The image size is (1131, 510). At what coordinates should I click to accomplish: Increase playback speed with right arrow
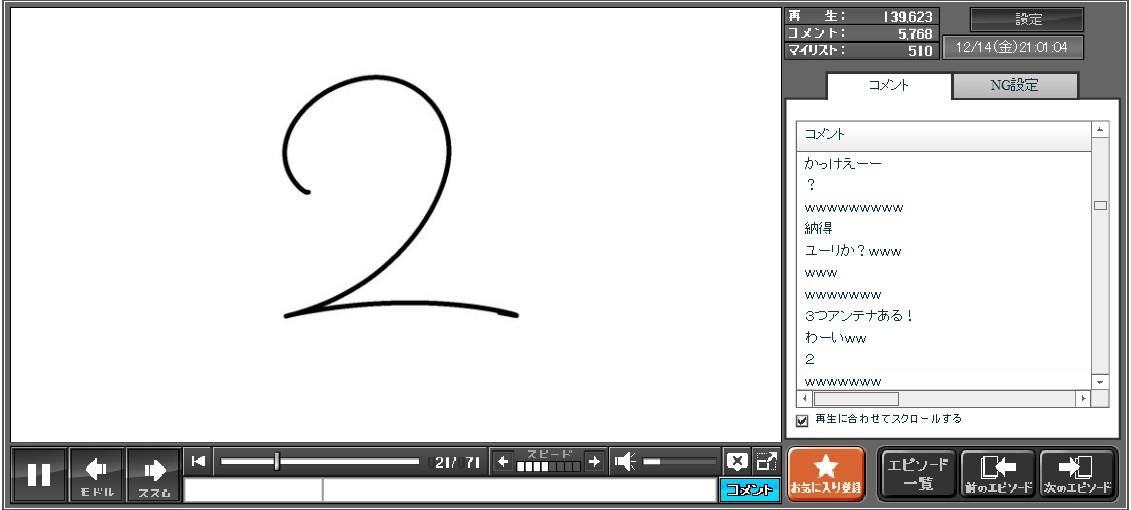point(594,461)
